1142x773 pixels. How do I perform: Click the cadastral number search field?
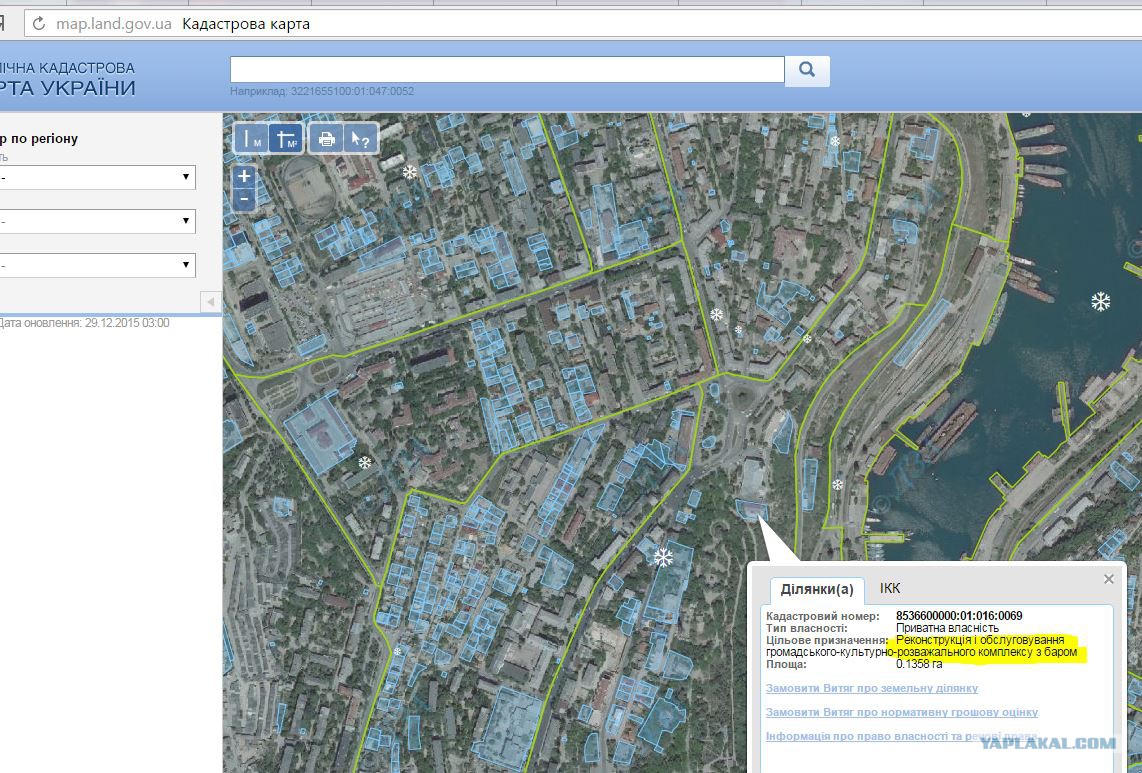pos(507,69)
